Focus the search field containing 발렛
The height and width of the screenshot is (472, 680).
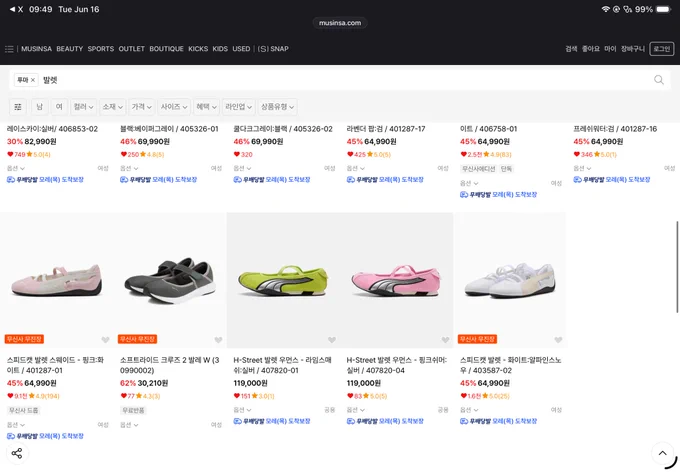pyautogui.click(x=340, y=80)
